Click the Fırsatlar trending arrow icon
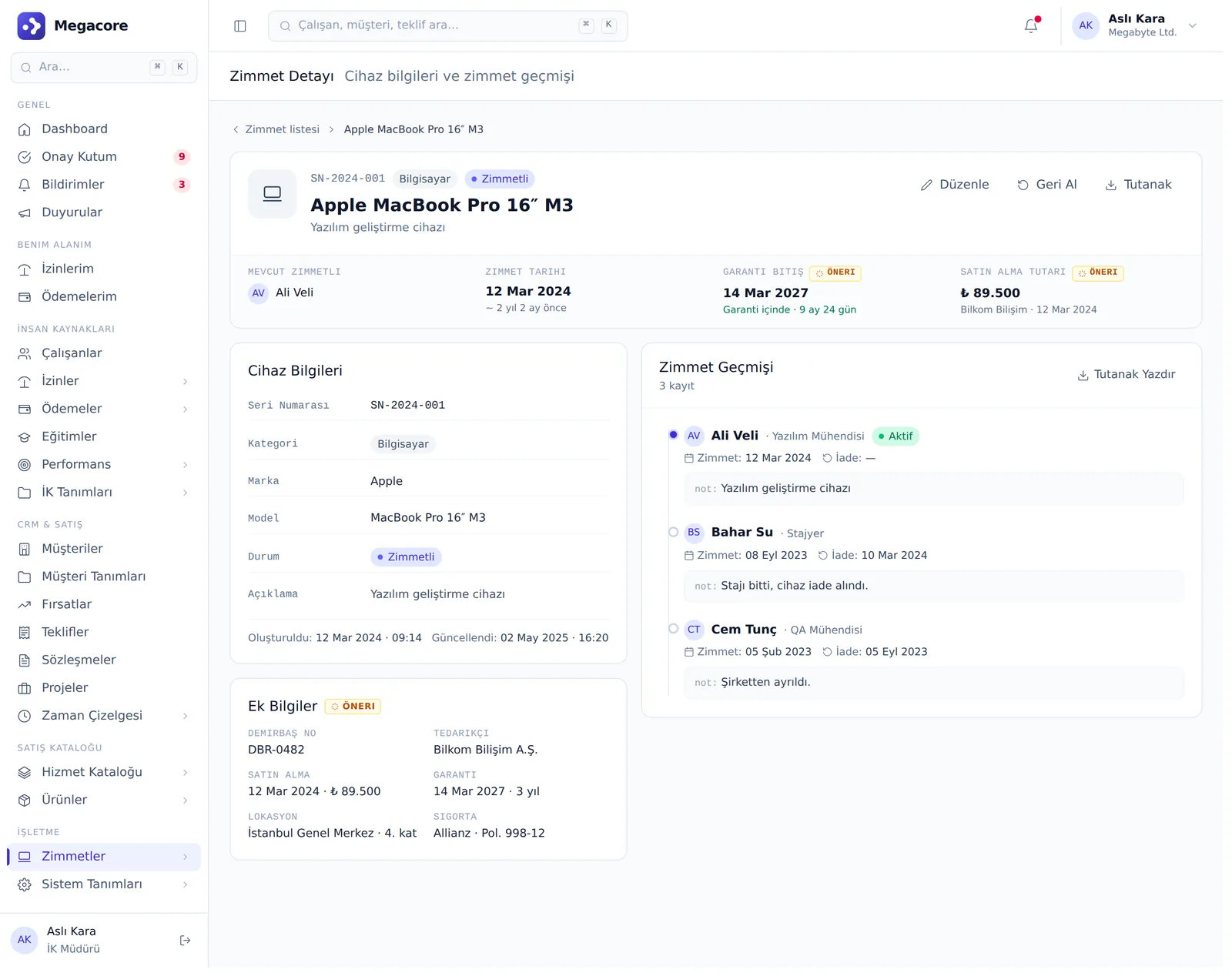Viewport: 1232px width, 976px height. point(25,605)
